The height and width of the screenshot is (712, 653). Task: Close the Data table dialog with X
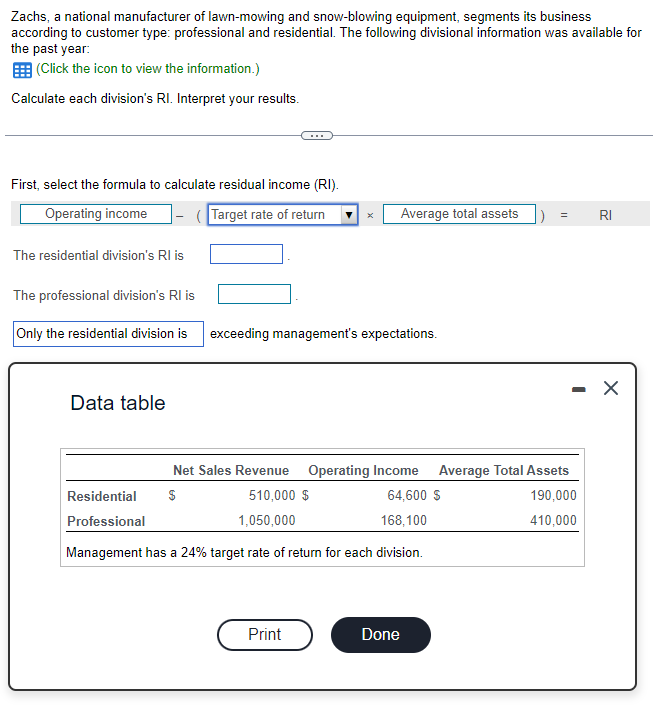pos(611,388)
